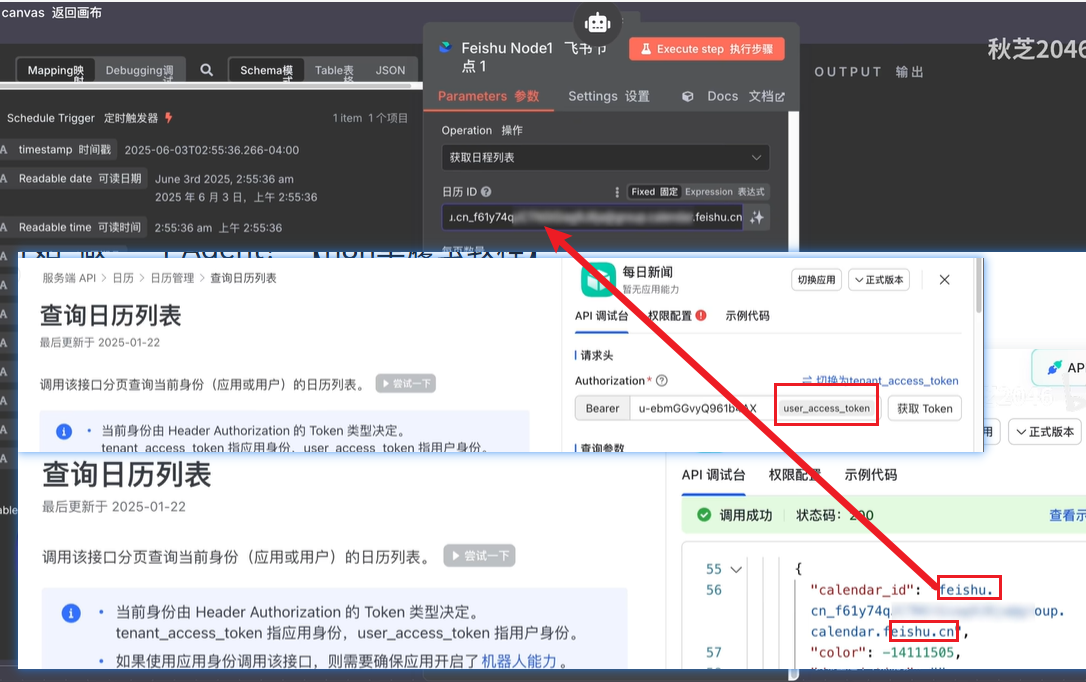Click the sparkle icon beside calendar ID field
This screenshot has height=682, width=1086.
757,217
